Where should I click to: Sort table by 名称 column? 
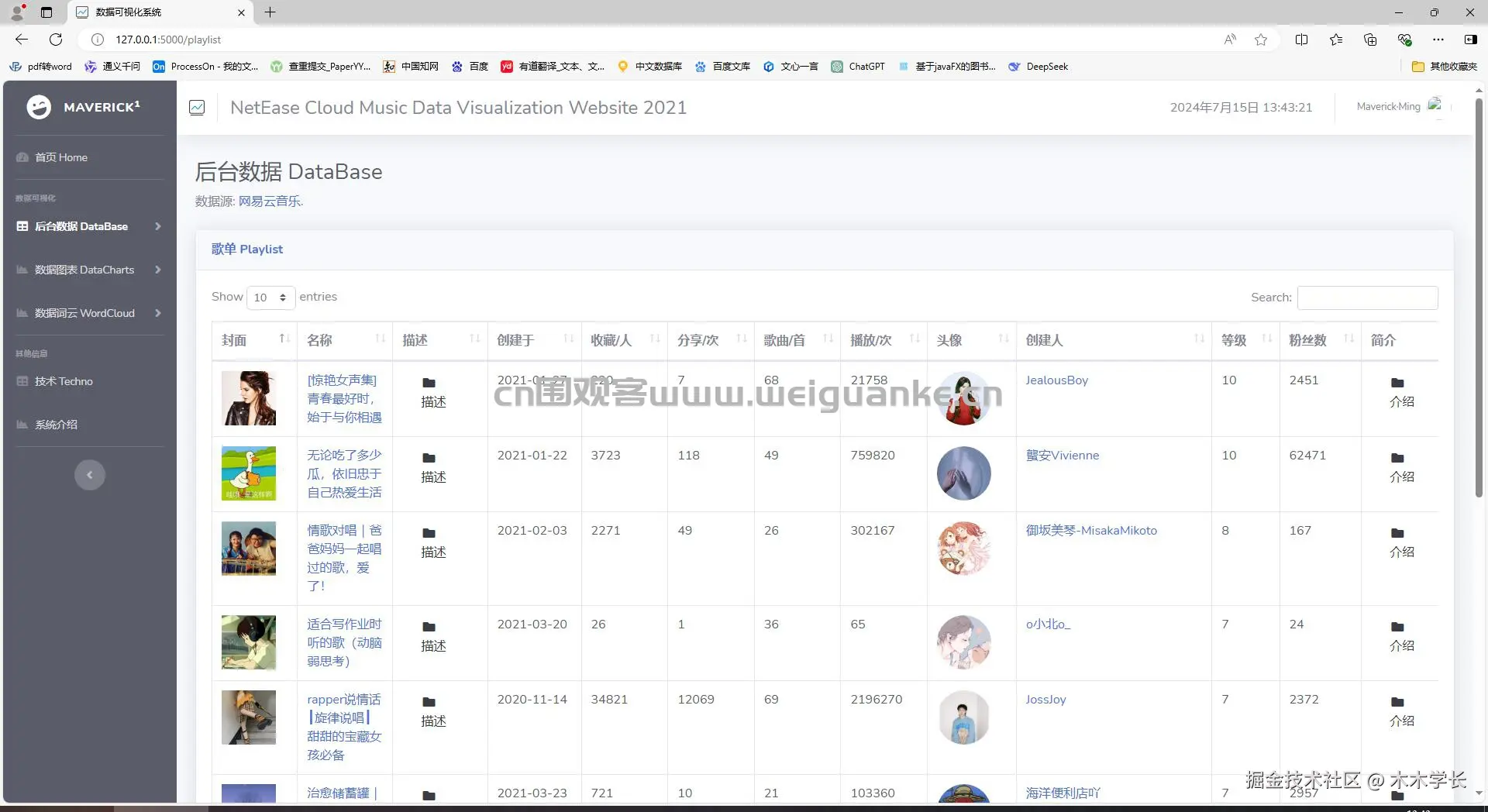coord(345,340)
